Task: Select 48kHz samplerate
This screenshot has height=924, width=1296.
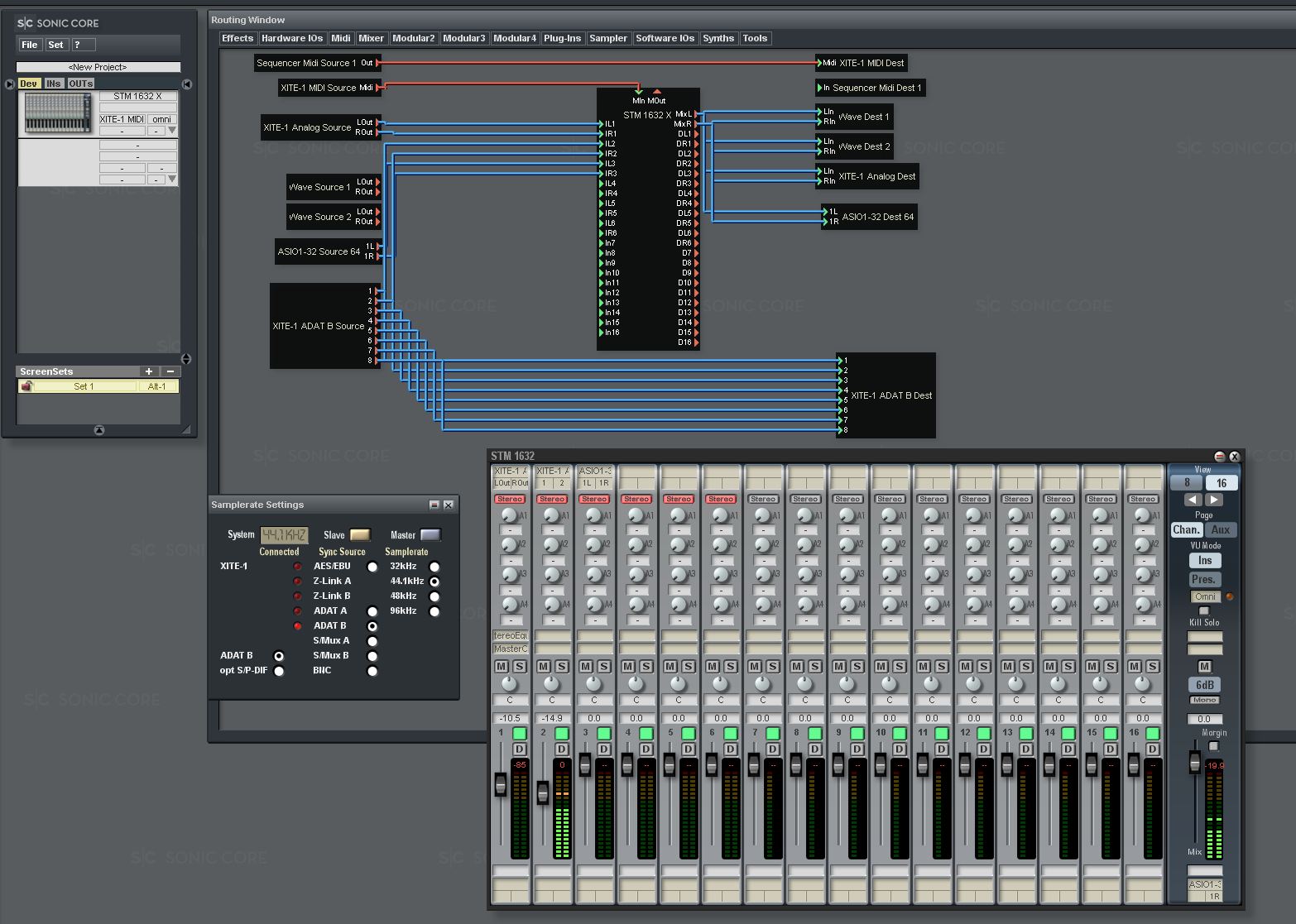Action: [434, 596]
